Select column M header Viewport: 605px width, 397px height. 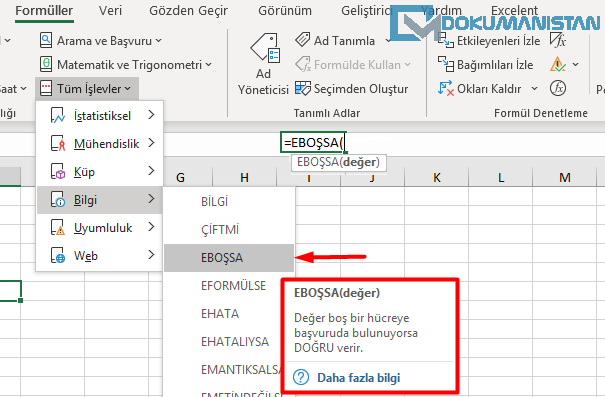coord(565,177)
